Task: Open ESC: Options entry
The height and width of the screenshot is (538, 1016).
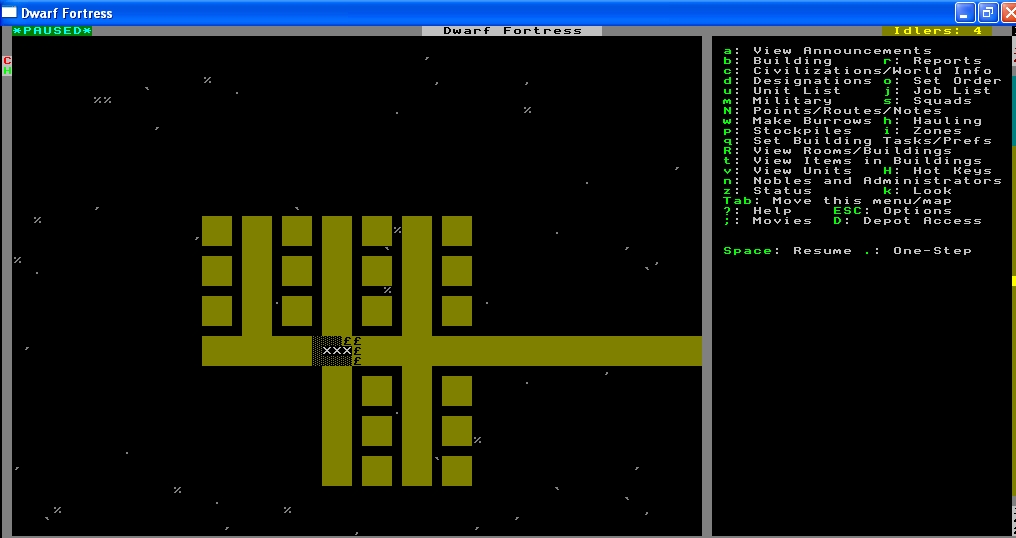Action: click(892, 211)
